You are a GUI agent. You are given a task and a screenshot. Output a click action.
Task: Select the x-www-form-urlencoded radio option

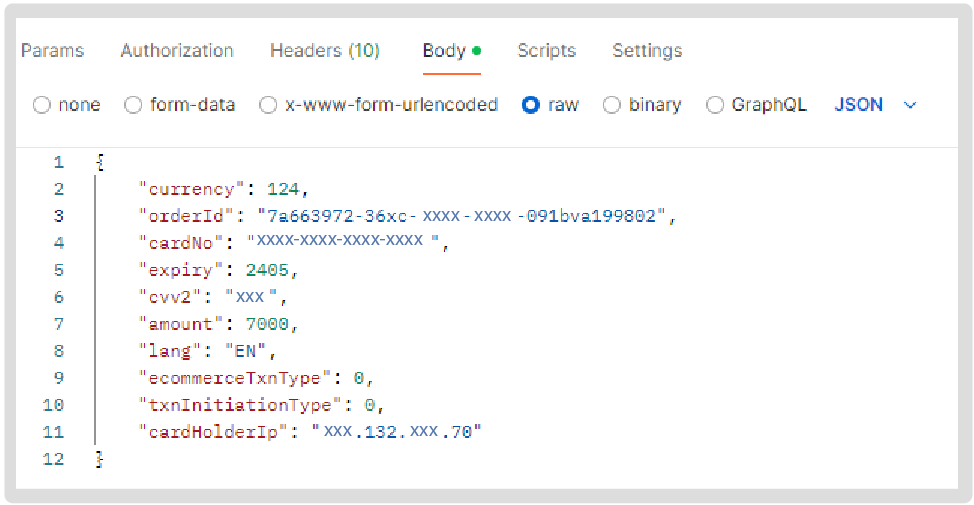click(x=268, y=105)
